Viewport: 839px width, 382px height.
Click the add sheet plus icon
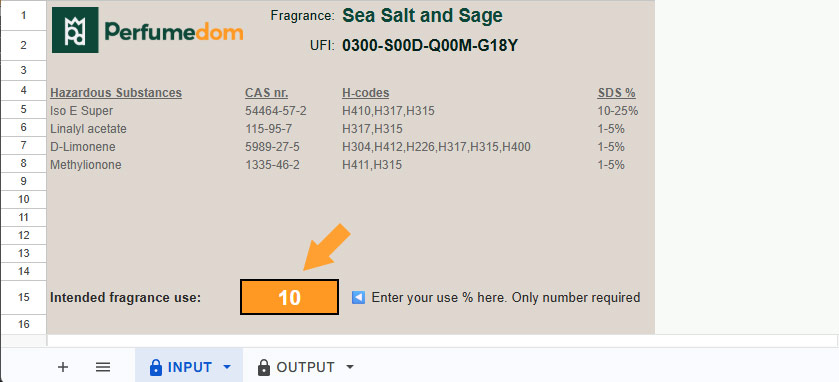63,367
